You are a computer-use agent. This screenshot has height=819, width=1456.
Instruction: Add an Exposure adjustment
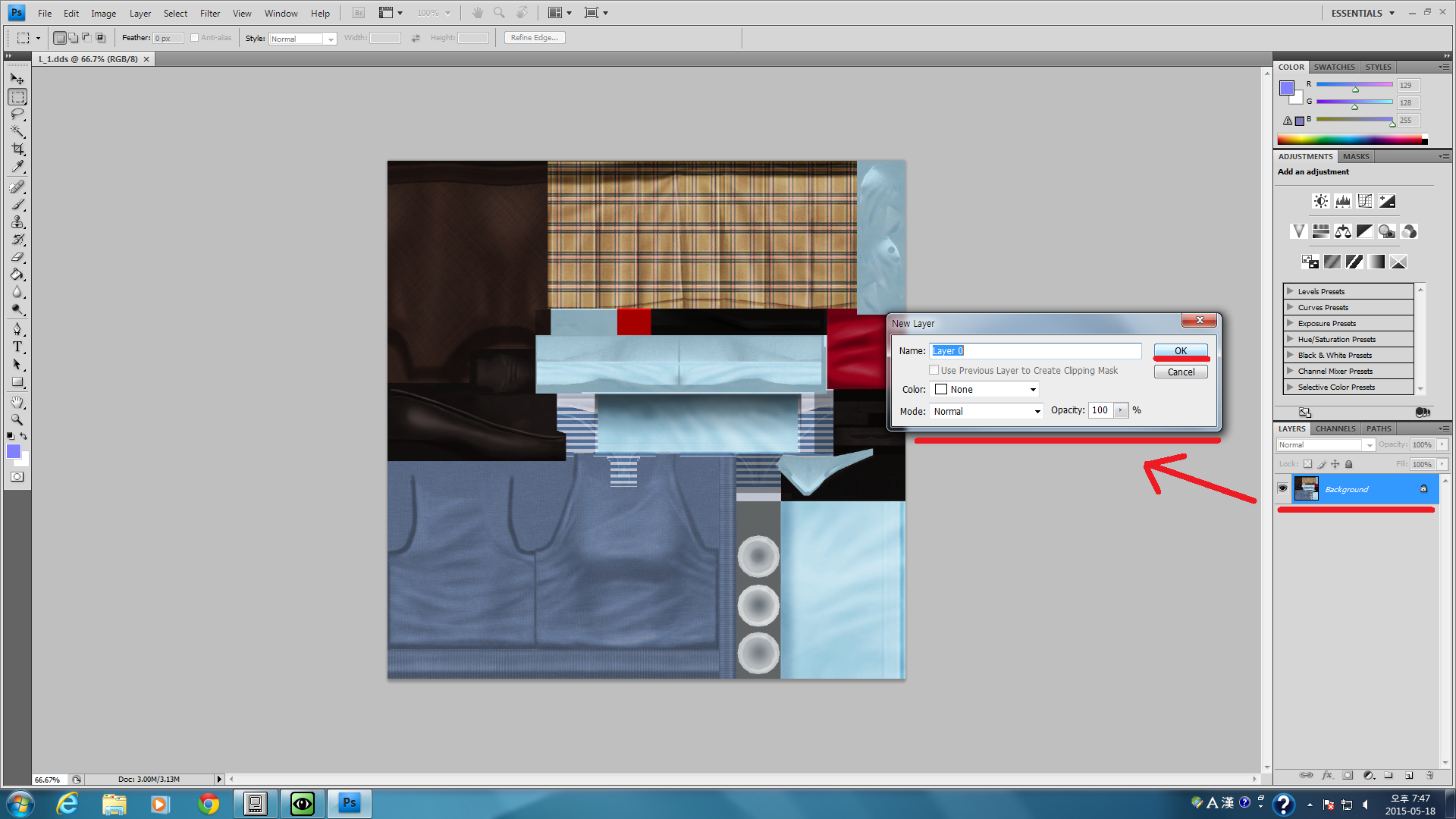point(1387,201)
